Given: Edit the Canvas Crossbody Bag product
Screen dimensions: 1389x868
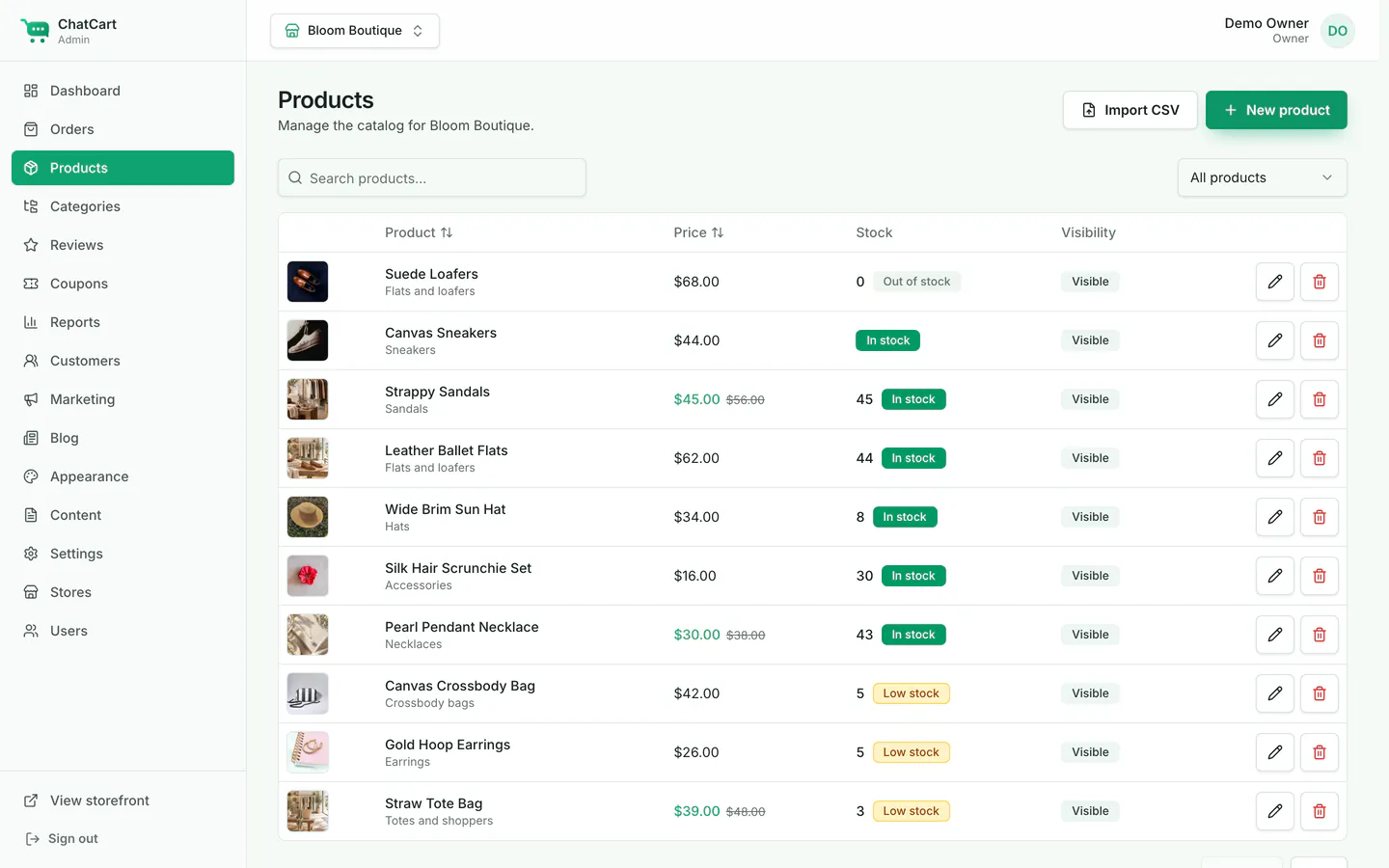Looking at the screenshot, I should point(1274,693).
